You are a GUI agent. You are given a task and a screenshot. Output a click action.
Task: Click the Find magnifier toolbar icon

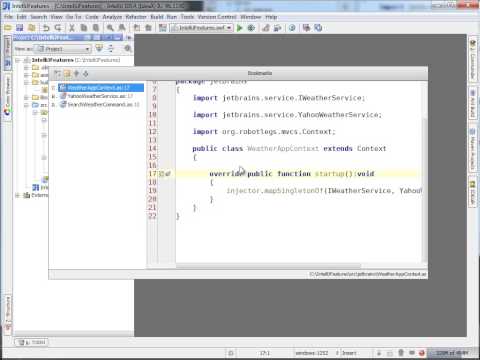click(110, 28)
